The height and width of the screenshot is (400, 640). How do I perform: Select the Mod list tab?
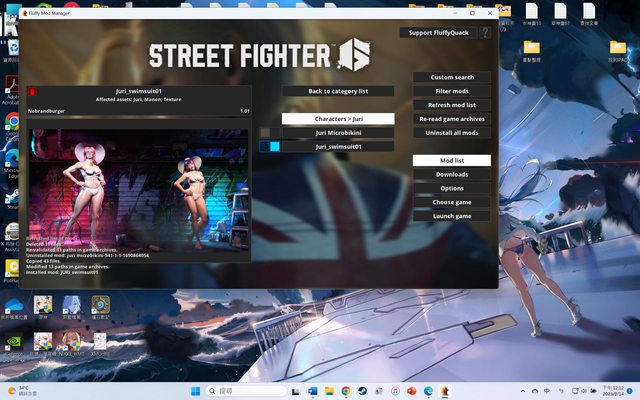(x=452, y=160)
